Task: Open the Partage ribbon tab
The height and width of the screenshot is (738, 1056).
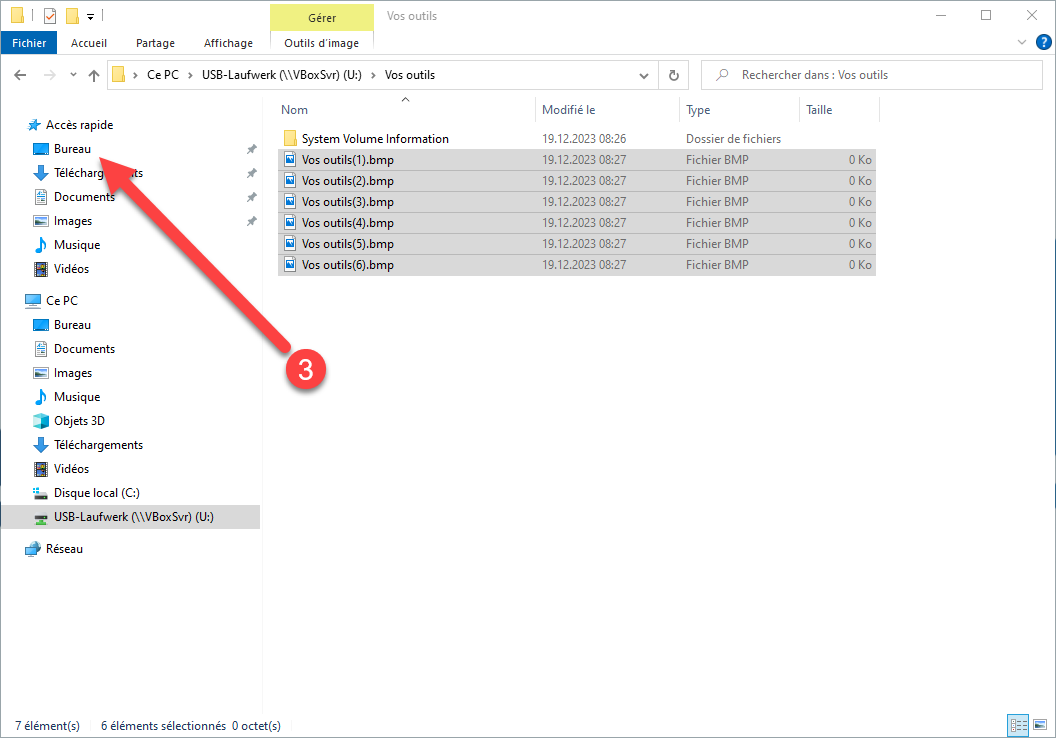Action: click(156, 43)
